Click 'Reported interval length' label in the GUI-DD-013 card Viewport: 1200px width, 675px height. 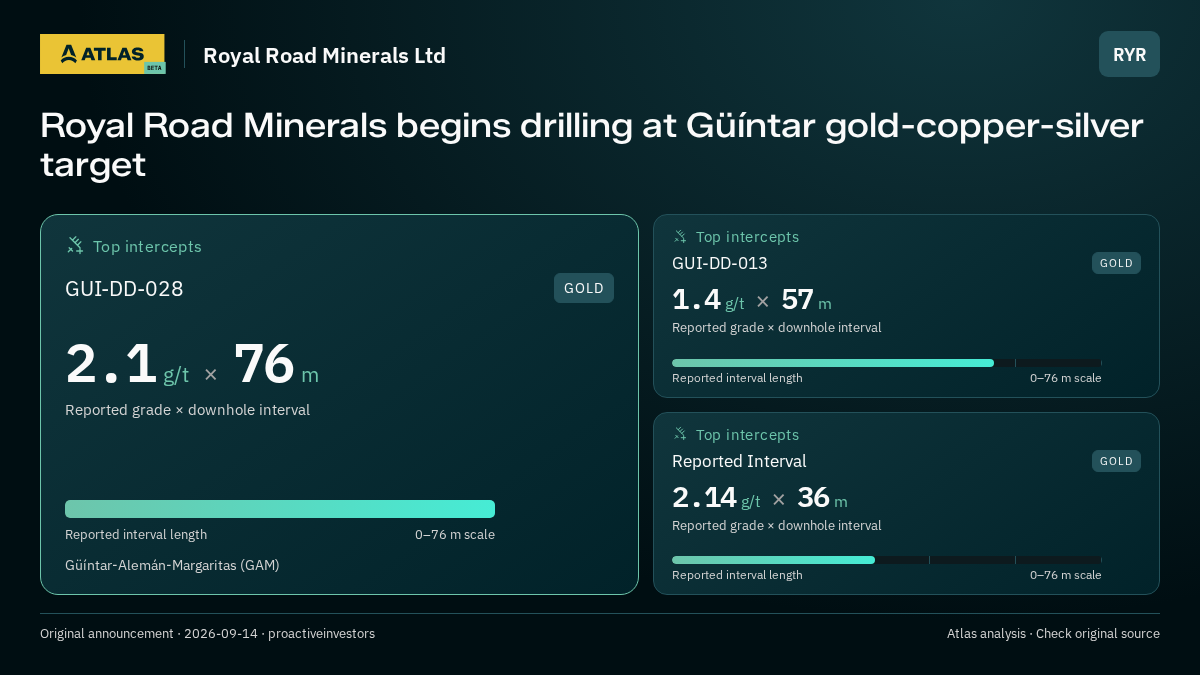click(x=737, y=378)
